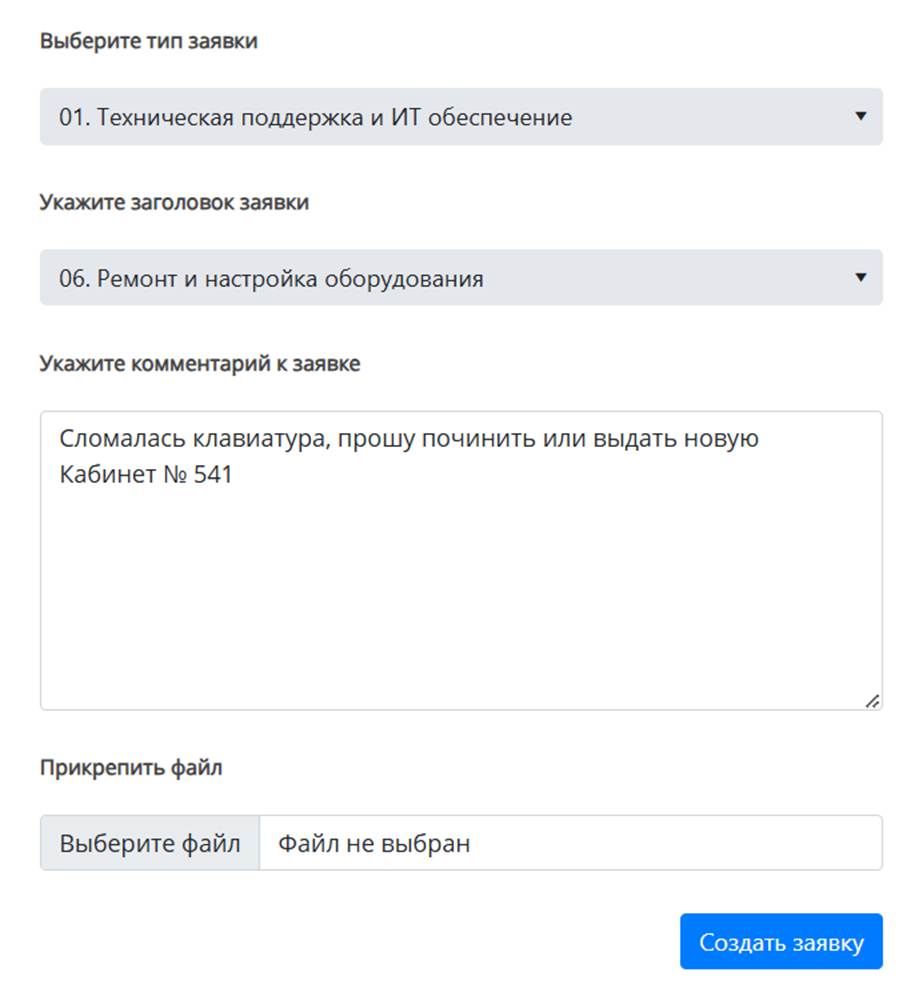Place cursor on the word 'новую'
903x988 pixels.
click(x=726, y=439)
